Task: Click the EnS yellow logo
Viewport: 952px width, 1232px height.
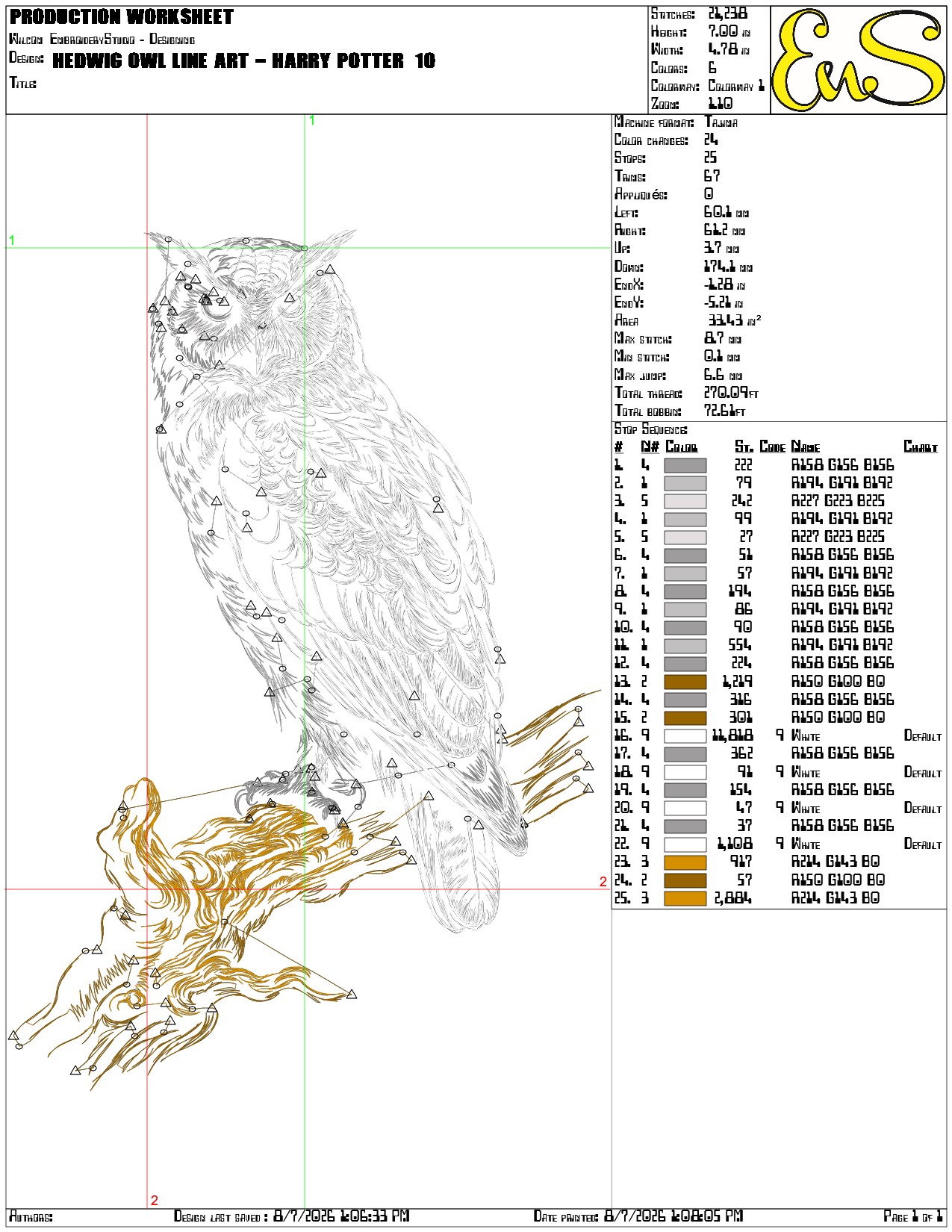Action: click(x=858, y=60)
